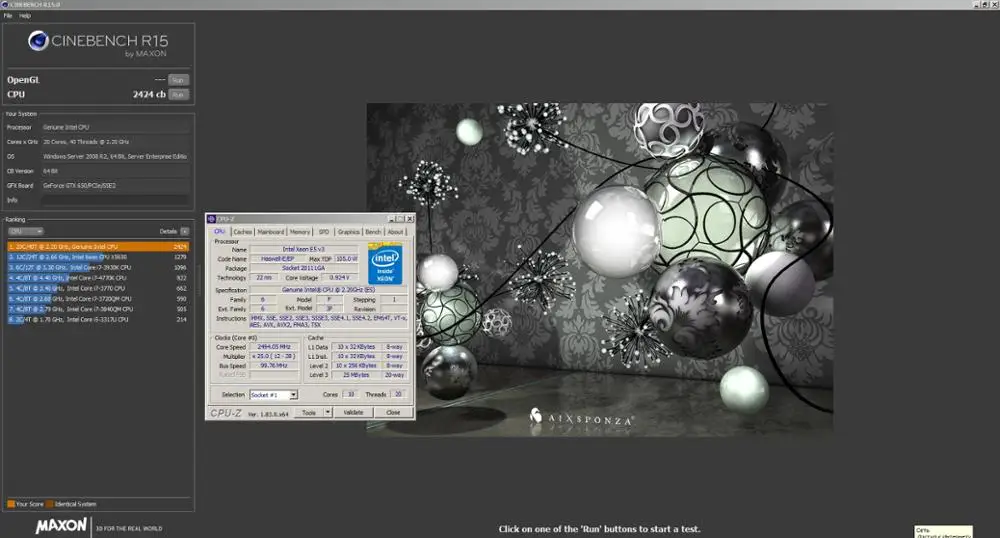Image resolution: width=1000 pixels, height=538 pixels.
Task: Click the CPU-Z title bar icon
Action: (210, 218)
